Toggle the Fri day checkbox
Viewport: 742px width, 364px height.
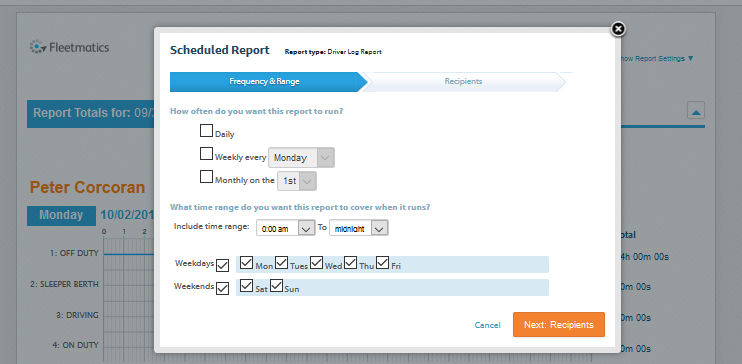[383, 262]
